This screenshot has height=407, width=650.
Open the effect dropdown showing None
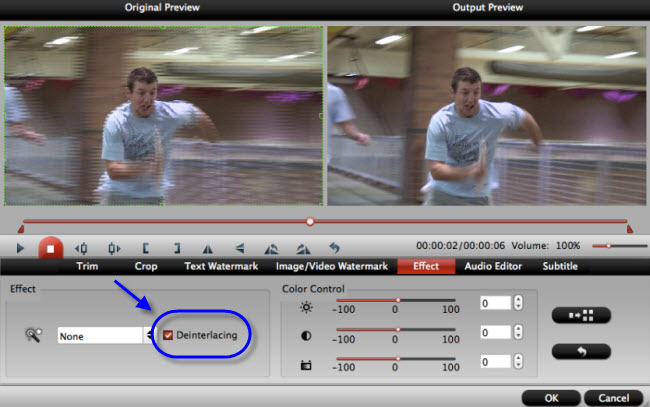tap(106, 336)
